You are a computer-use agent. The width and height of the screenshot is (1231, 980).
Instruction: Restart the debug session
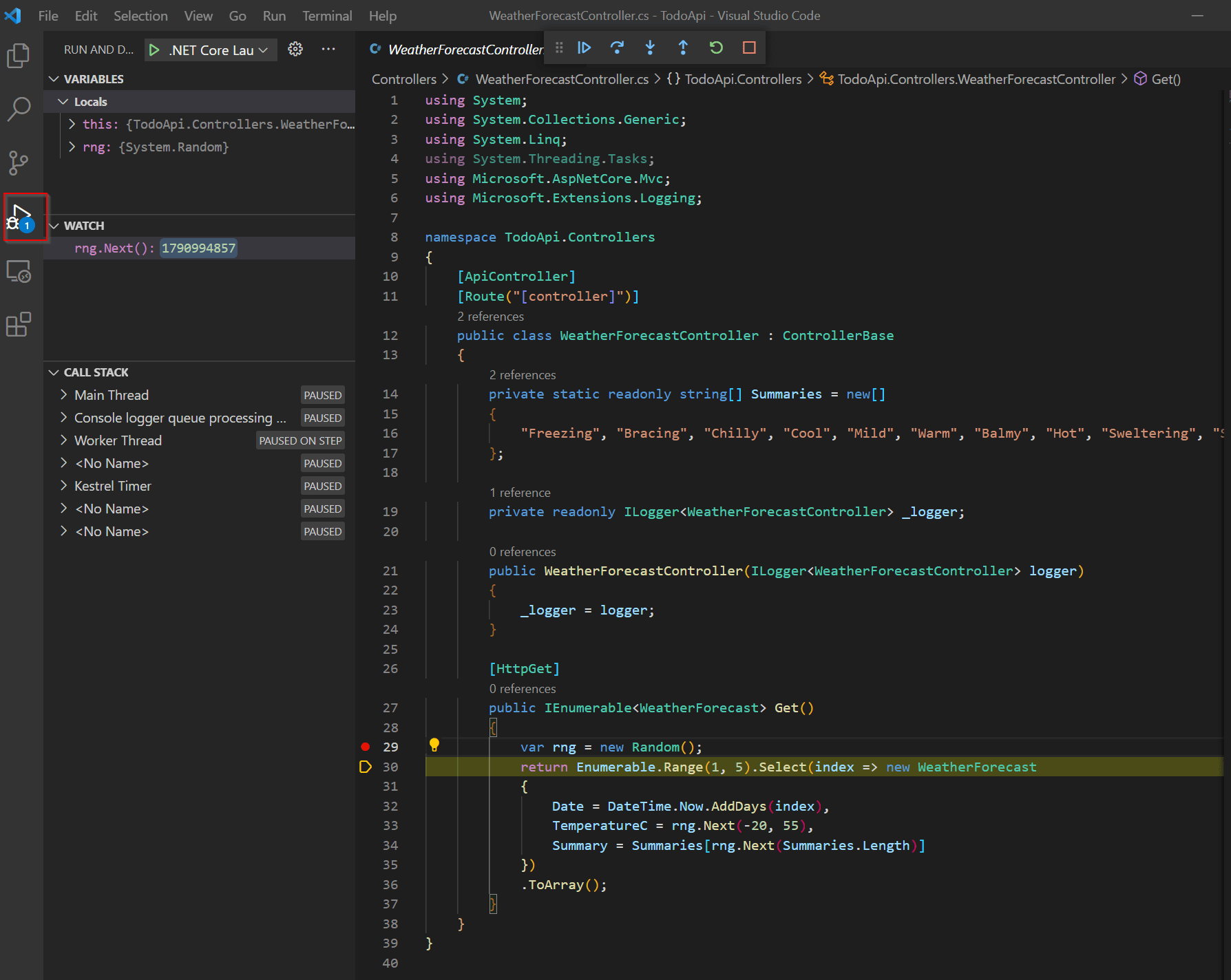[716, 47]
